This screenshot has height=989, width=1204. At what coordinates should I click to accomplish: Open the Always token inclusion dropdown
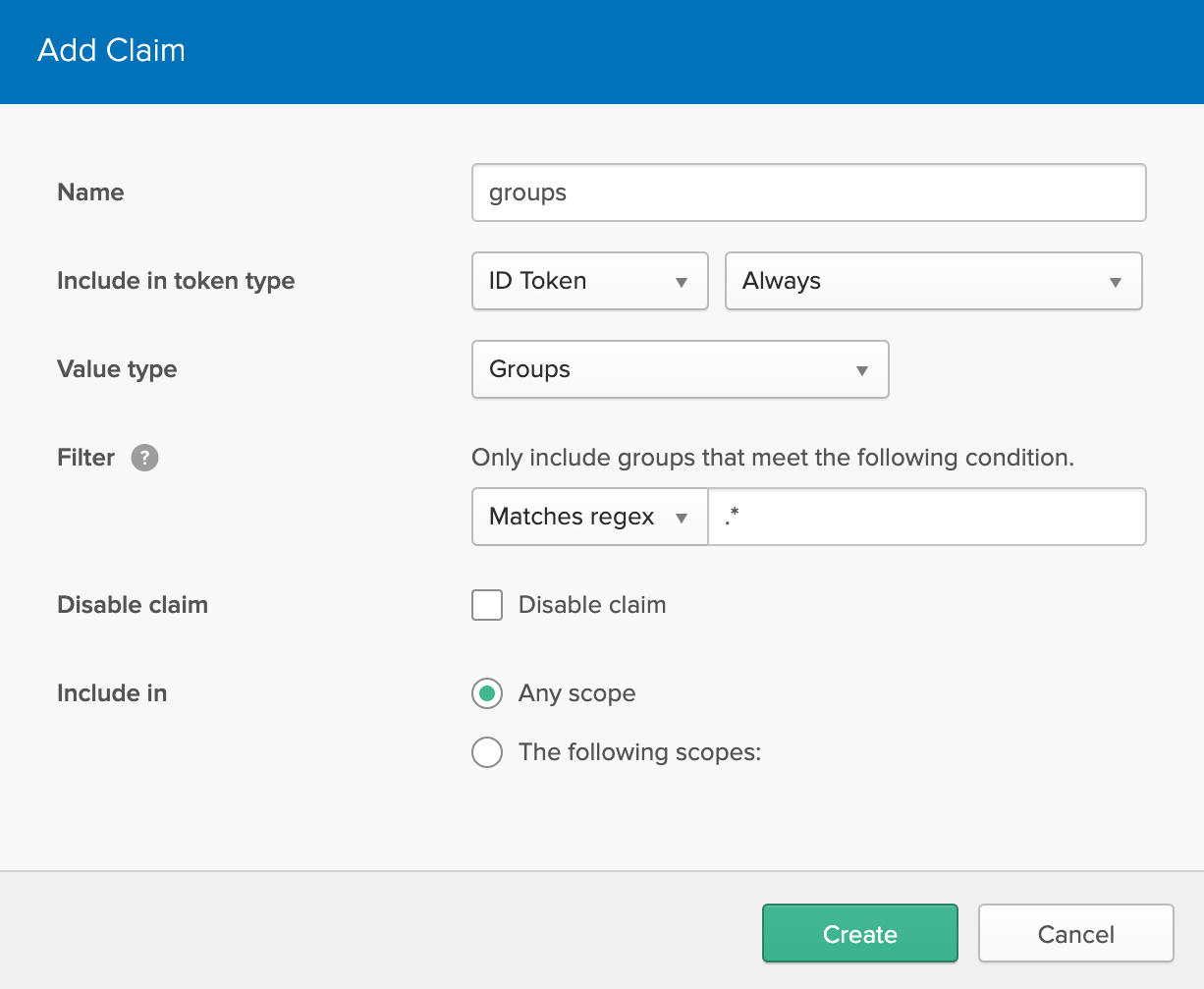(933, 281)
